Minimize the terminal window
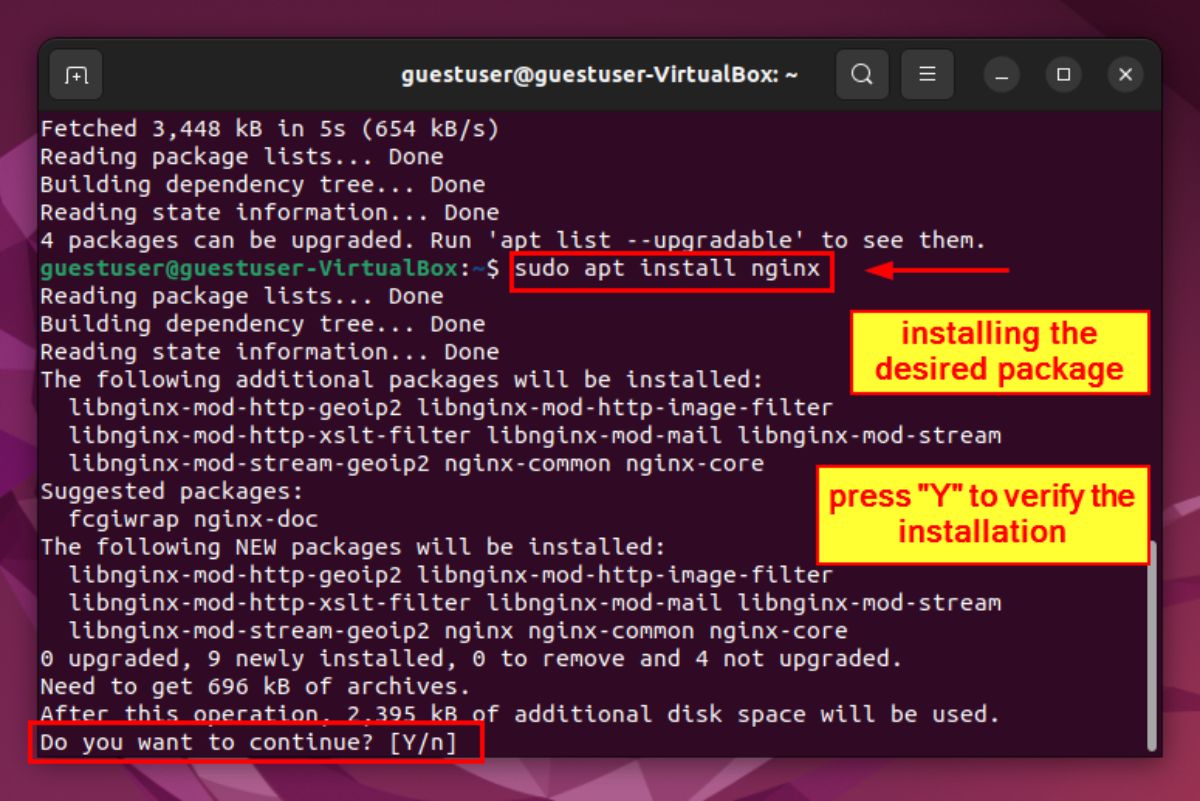Screen dimensions: 1200x801 coord(1001,75)
